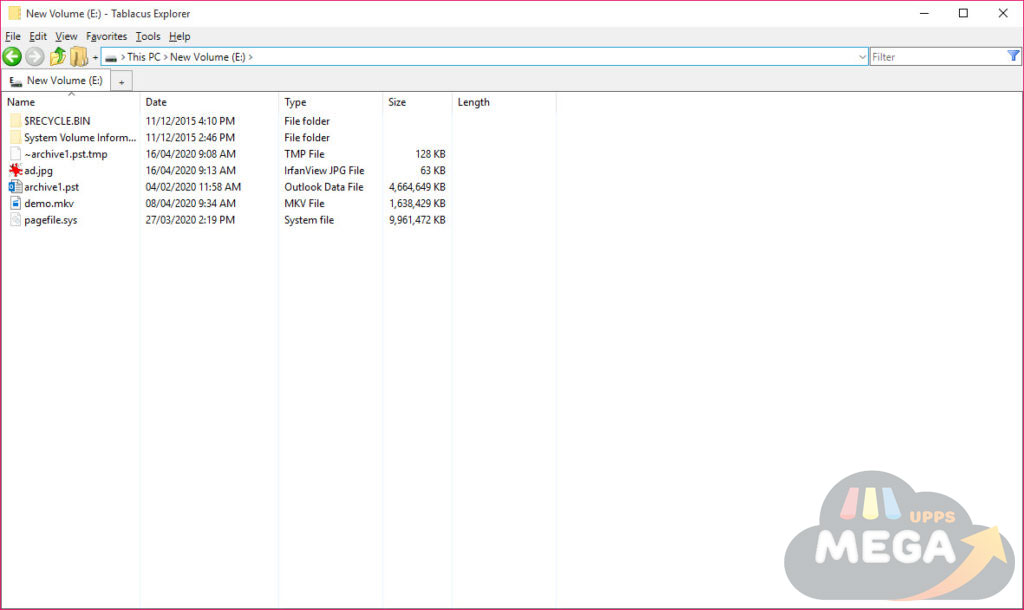Open the File menu
The image size is (1024, 610).
[13, 37]
